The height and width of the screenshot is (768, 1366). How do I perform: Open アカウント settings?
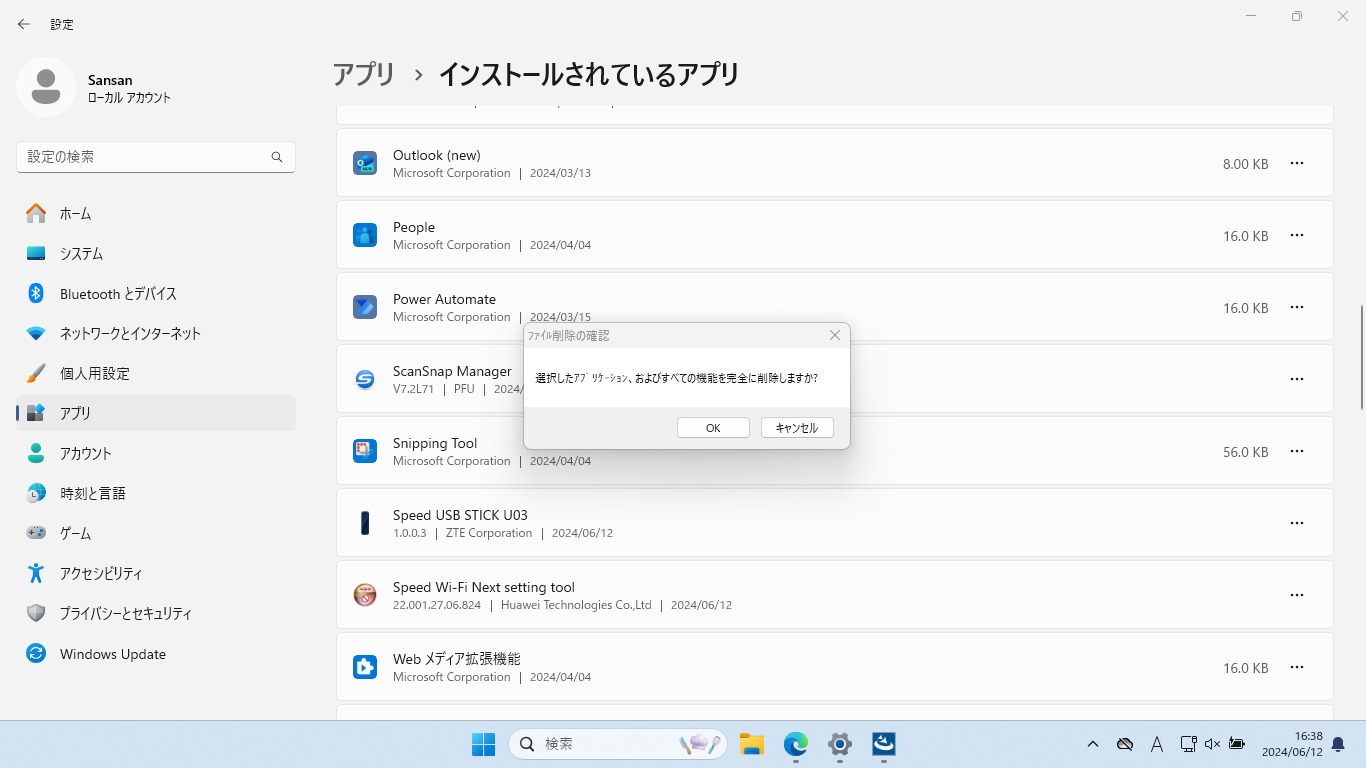[x=156, y=453]
